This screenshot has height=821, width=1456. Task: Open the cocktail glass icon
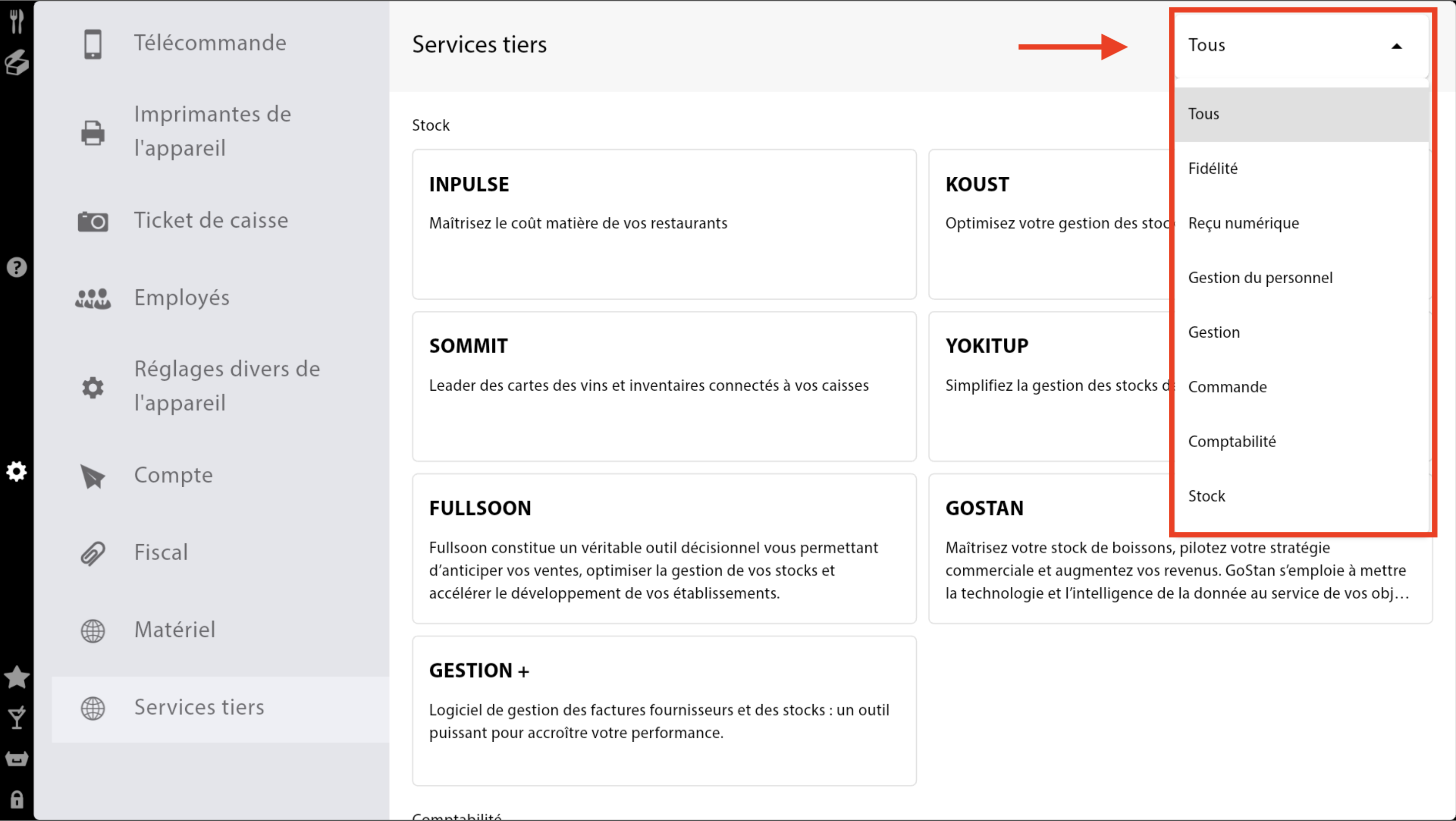tap(17, 718)
